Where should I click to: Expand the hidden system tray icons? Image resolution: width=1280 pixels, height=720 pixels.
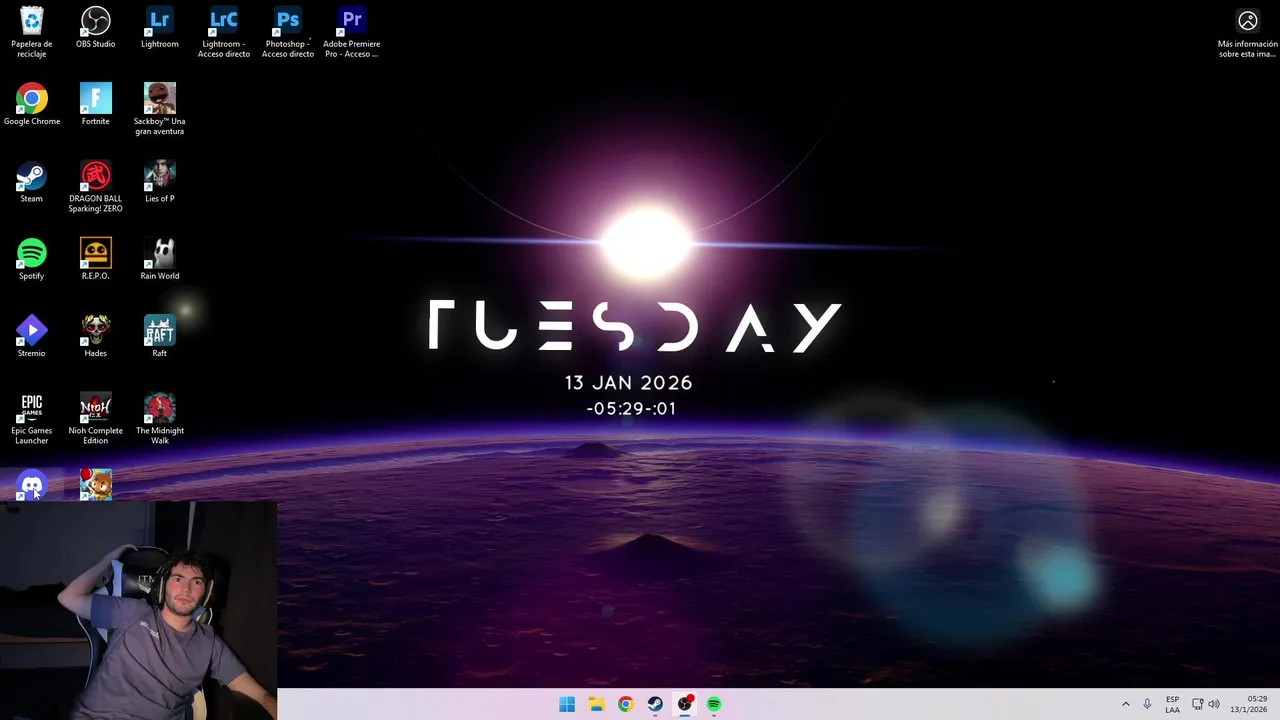click(x=1125, y=704)
